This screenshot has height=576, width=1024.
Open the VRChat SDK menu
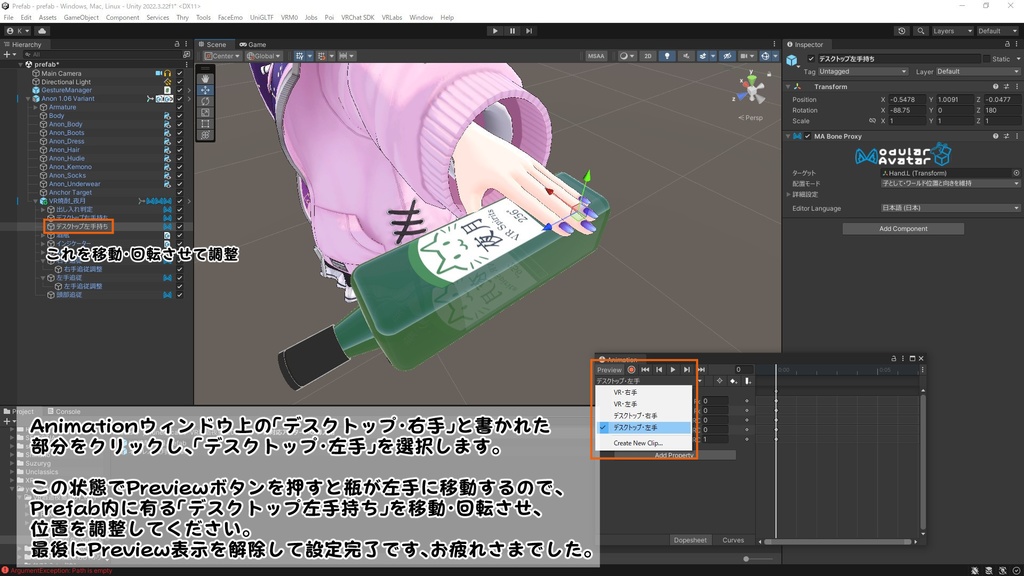coord(357,18)
